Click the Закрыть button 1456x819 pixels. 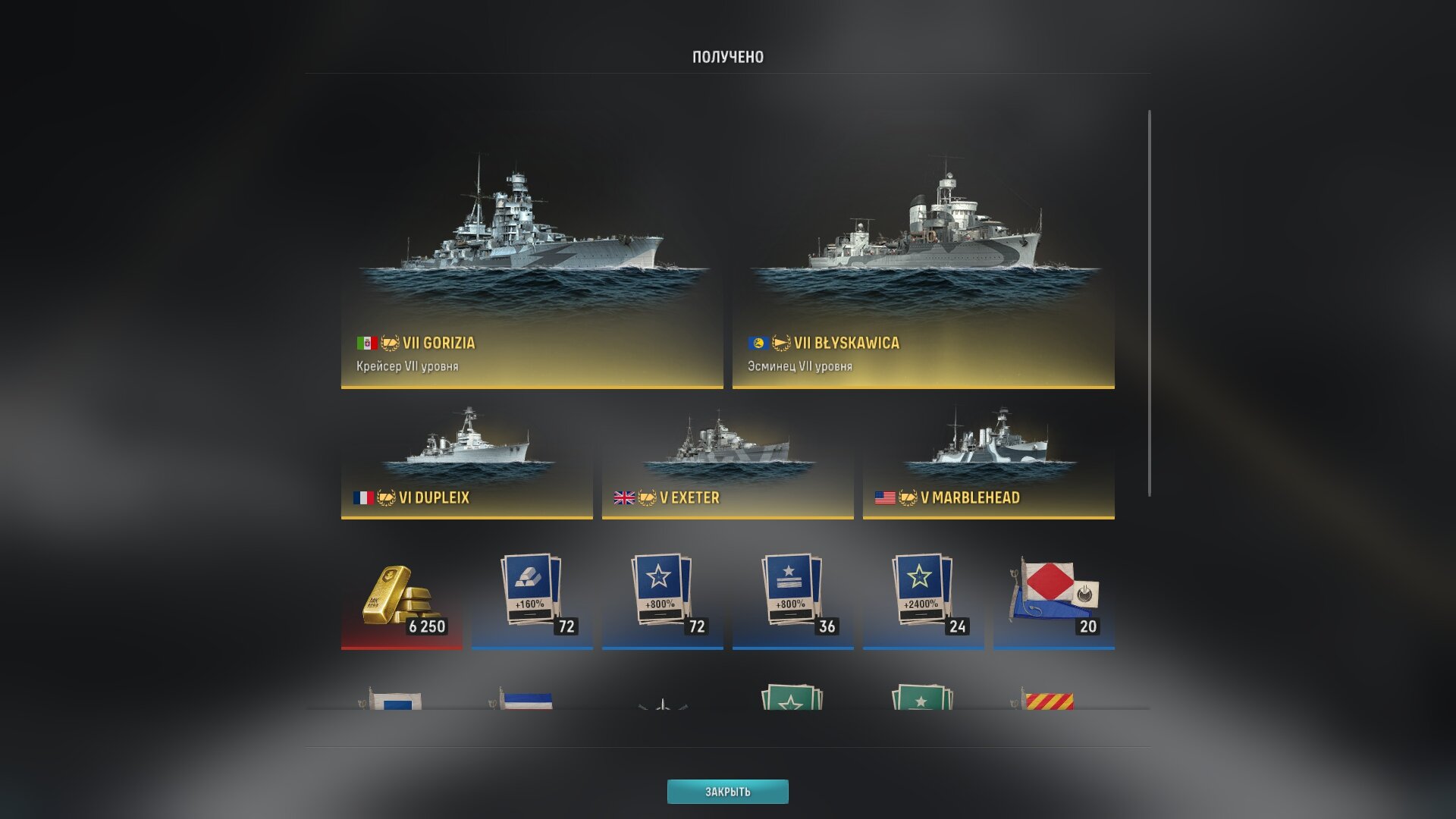[727, 792]
